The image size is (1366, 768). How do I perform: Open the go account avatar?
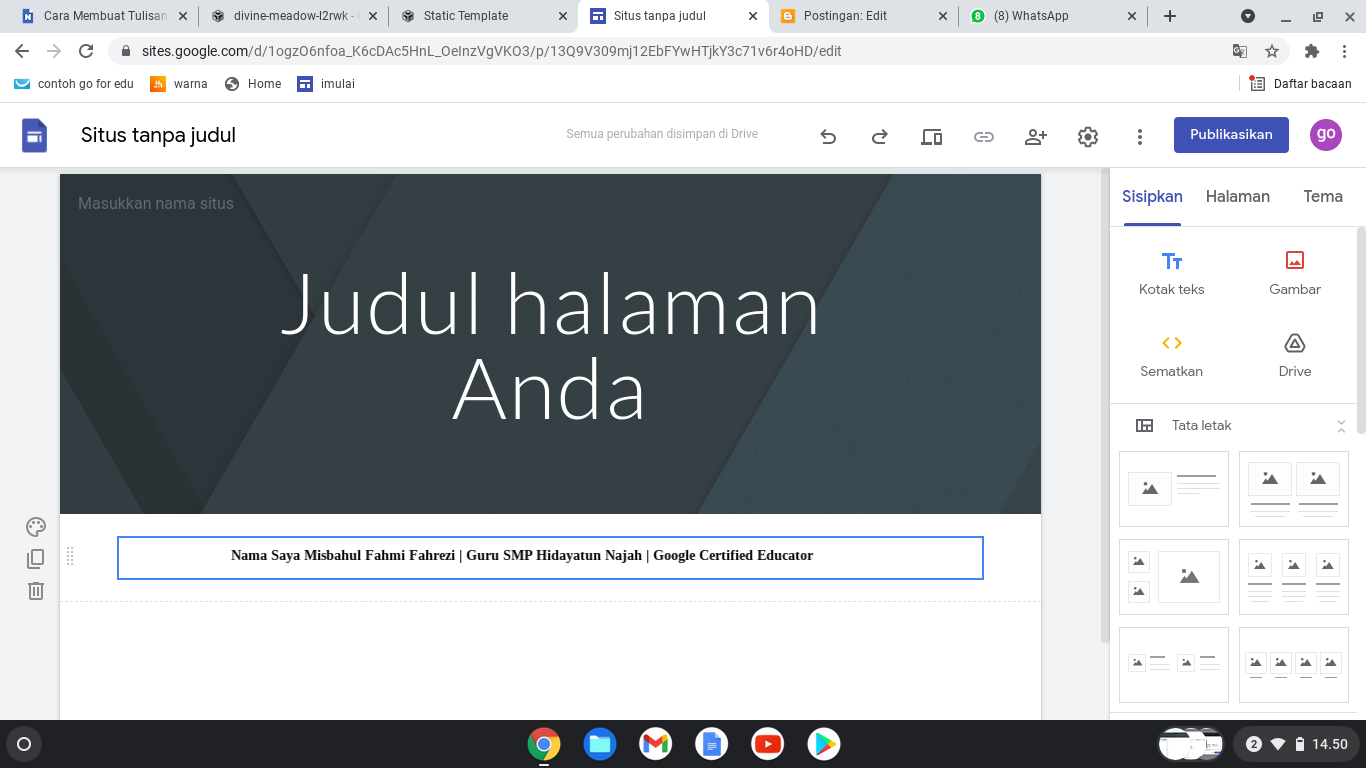1326,135
